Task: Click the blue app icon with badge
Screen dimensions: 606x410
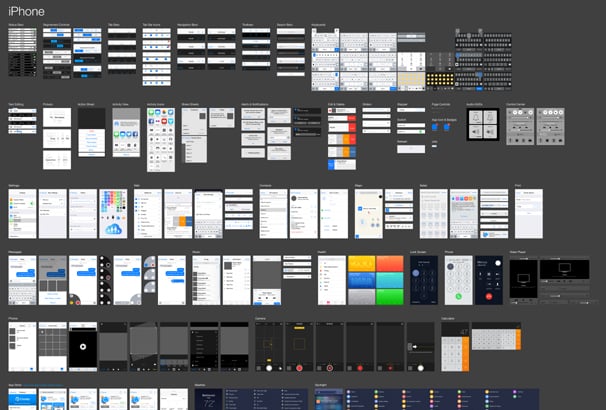Action: pyautogui.click(x=435, y=127)
